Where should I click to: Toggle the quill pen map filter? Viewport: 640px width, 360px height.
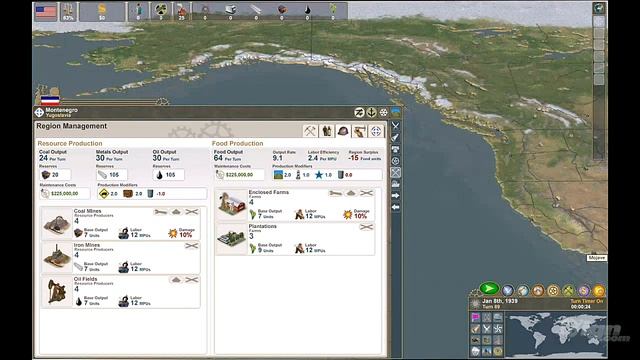[476, 329]
